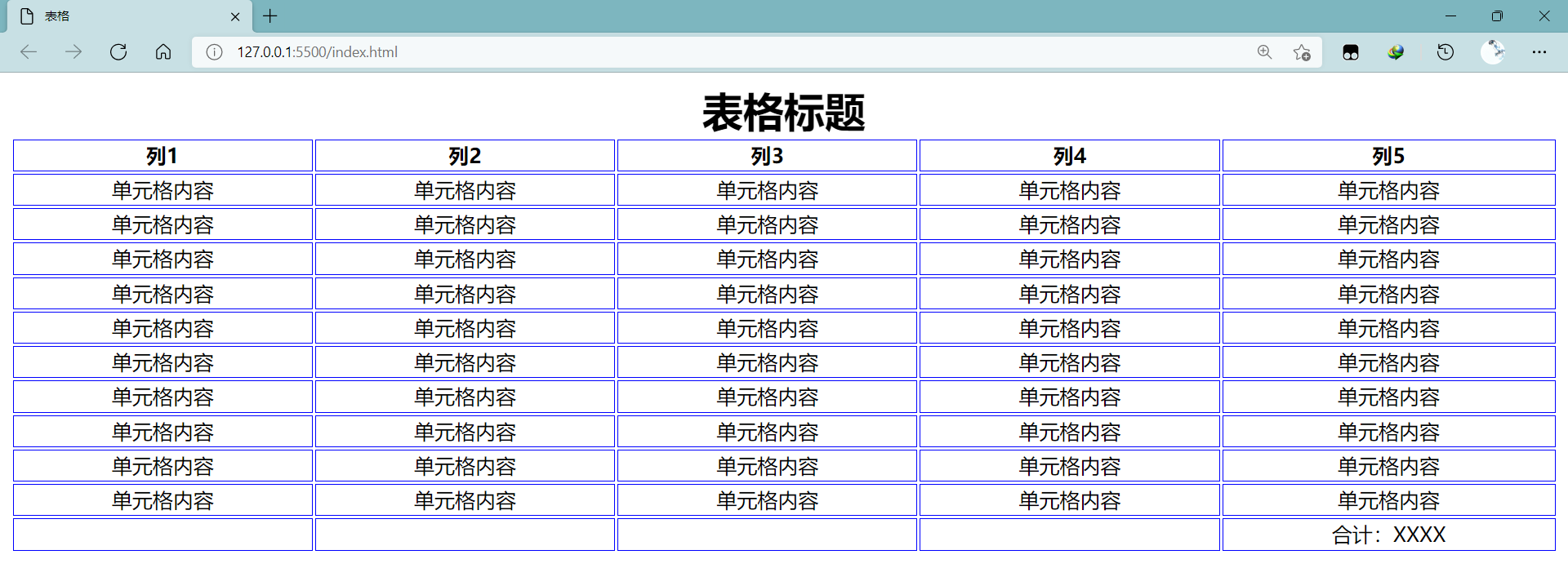Reload the current page

[118, 52]
